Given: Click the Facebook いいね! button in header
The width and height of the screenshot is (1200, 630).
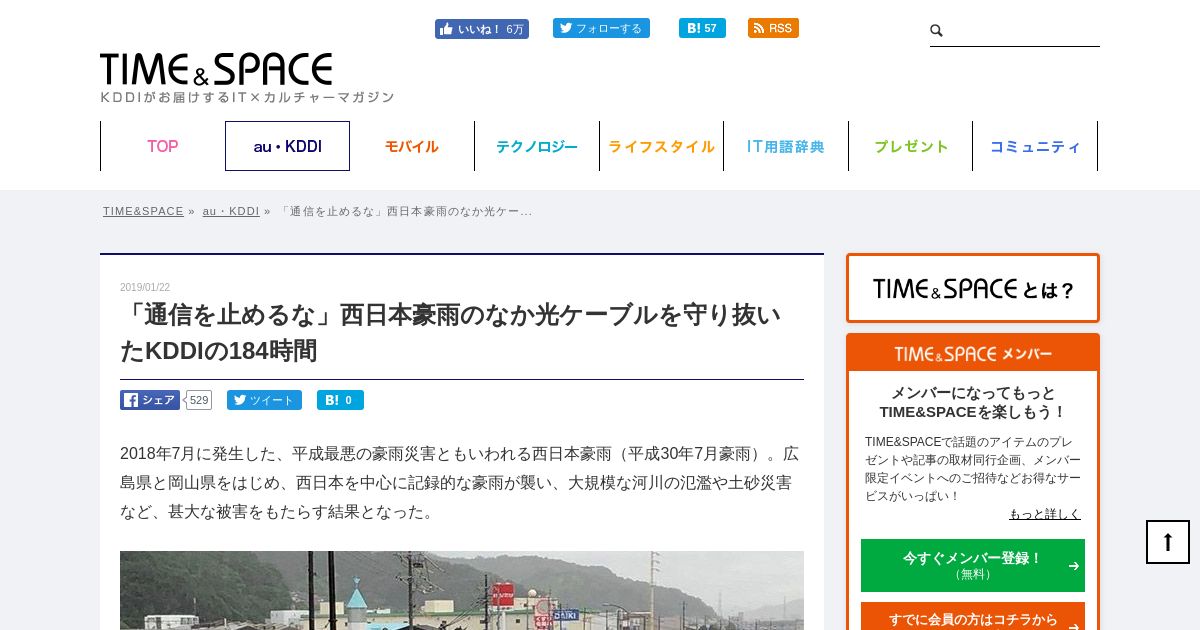Looking at the screenshot, I should coord(481,29).
